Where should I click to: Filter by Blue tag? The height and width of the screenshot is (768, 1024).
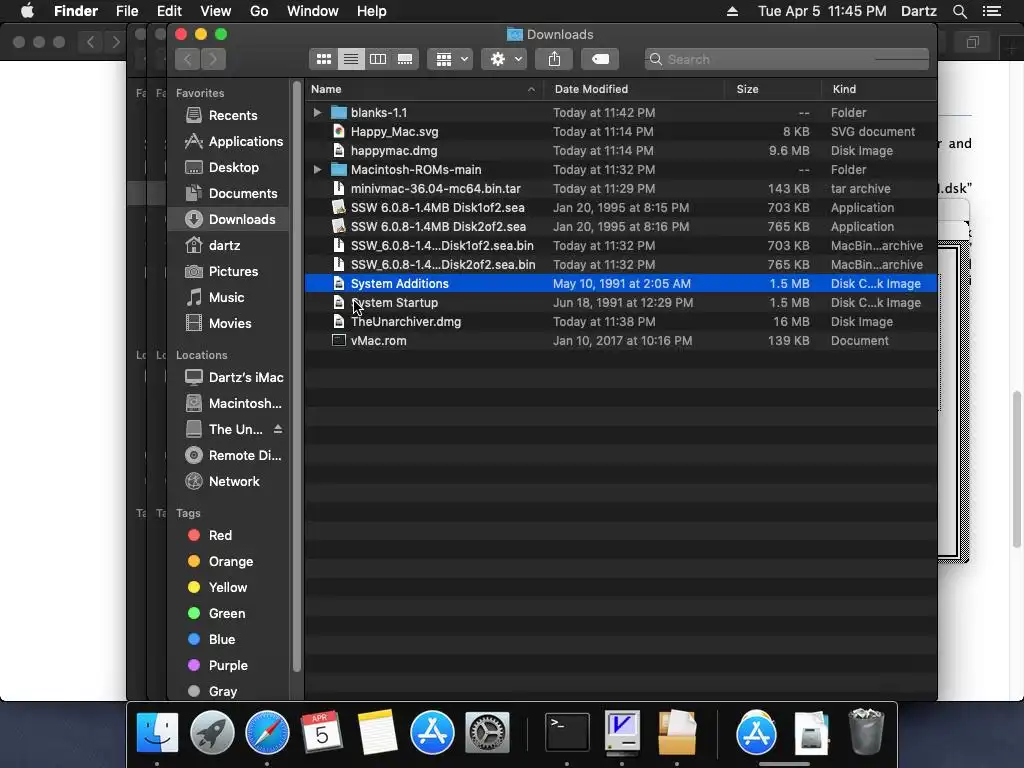click(229, 639)
